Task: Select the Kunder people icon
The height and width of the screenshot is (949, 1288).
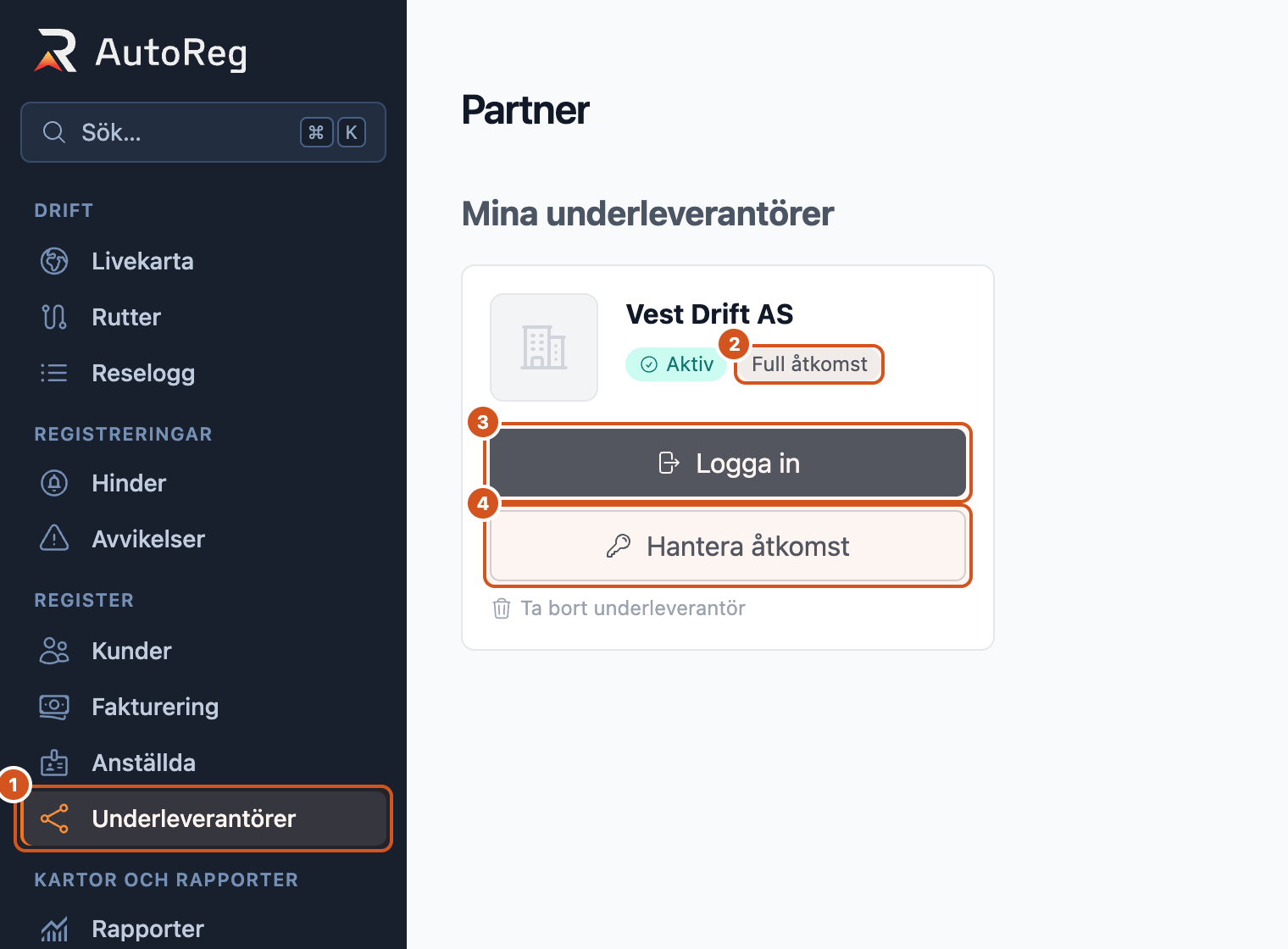Action: tap(54, 651)
